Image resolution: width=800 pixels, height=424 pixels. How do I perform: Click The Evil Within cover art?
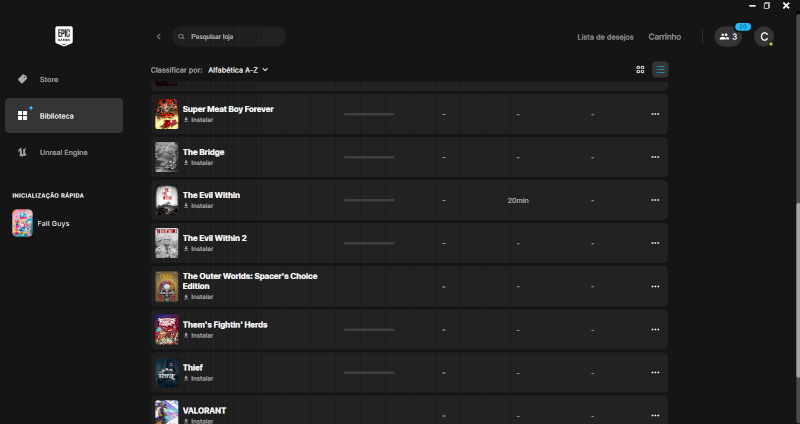(166, 200)
